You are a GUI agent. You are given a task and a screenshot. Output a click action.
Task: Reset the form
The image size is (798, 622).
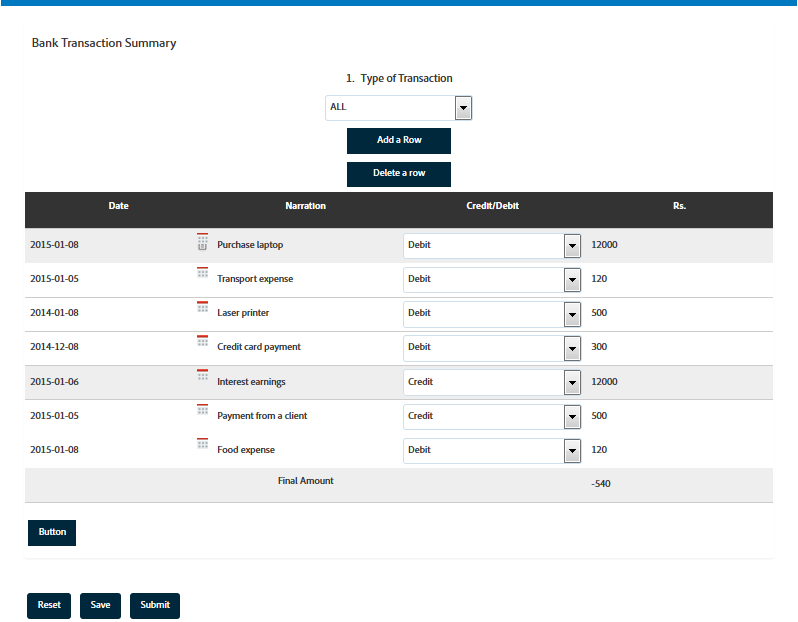pos(49,606)
